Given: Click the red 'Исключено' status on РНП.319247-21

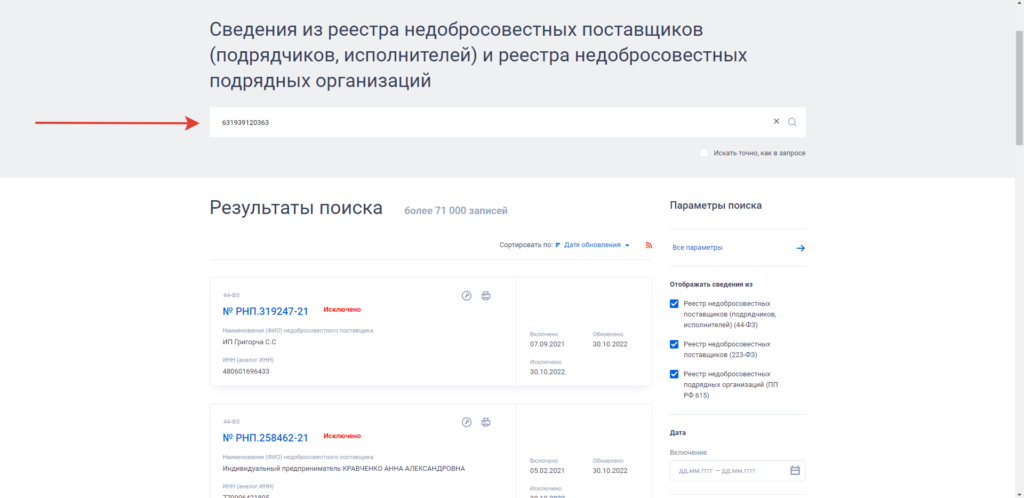Looking at the screenshot, I should [342, 309].
